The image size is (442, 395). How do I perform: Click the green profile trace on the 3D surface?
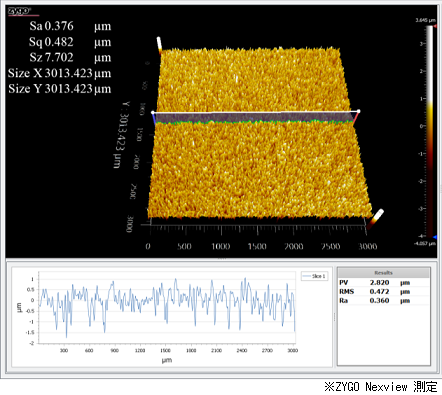click(254, 122)
